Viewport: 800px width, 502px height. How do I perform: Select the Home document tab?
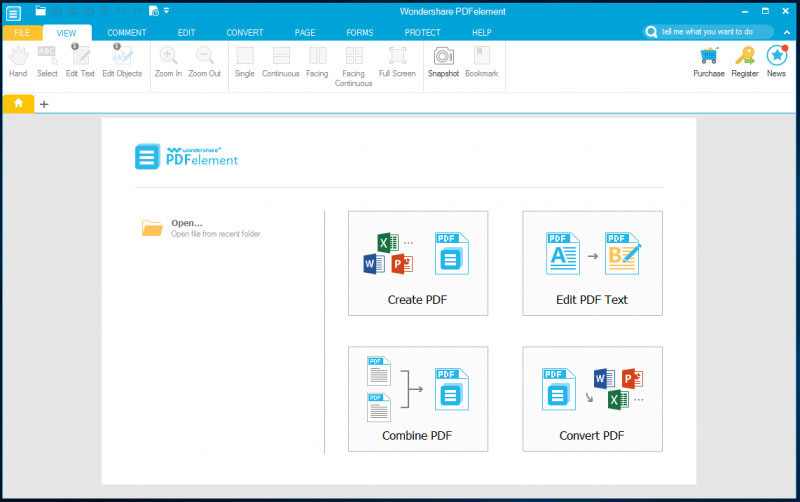click(x=18, y=104)
